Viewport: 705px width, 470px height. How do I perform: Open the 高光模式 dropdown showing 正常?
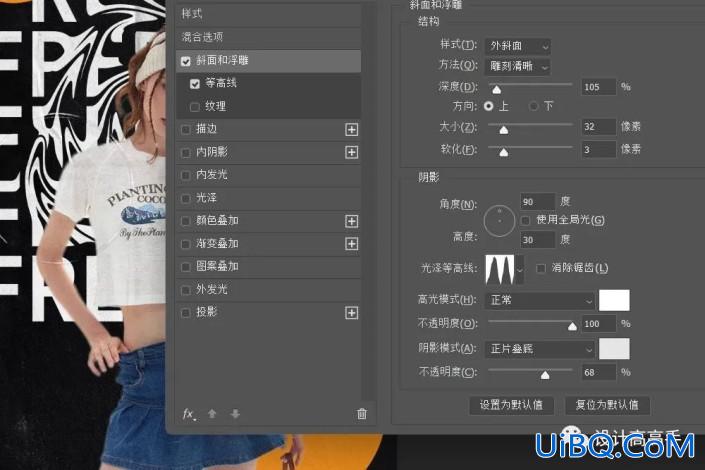point(540,300)
